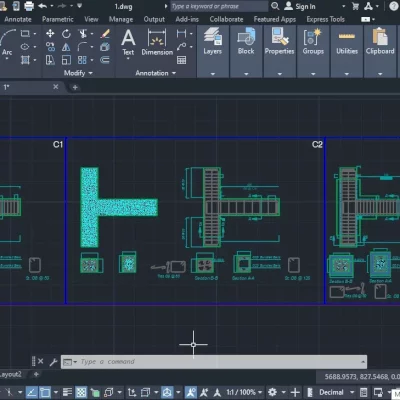Screen dimensions: 400x400
Task: Click Sign In button
Action: [x=300, y=6]
